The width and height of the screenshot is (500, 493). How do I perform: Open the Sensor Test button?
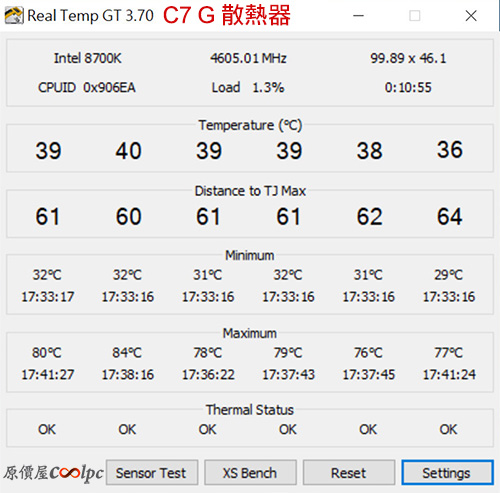(x=152, y=473)
